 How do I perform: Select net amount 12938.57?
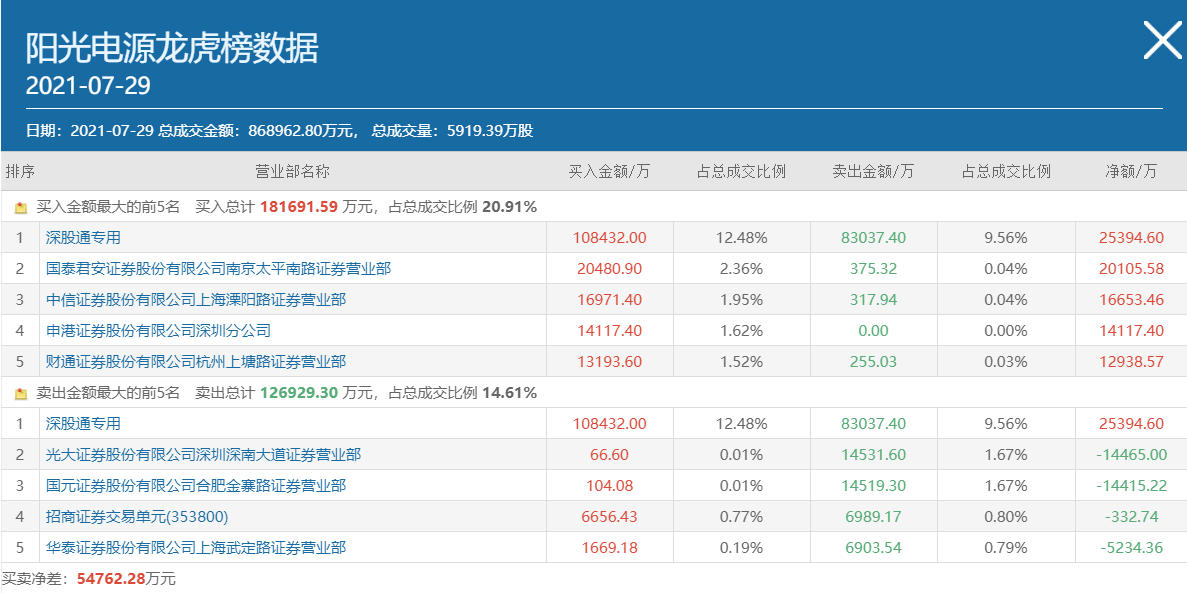coord(1131,362)
